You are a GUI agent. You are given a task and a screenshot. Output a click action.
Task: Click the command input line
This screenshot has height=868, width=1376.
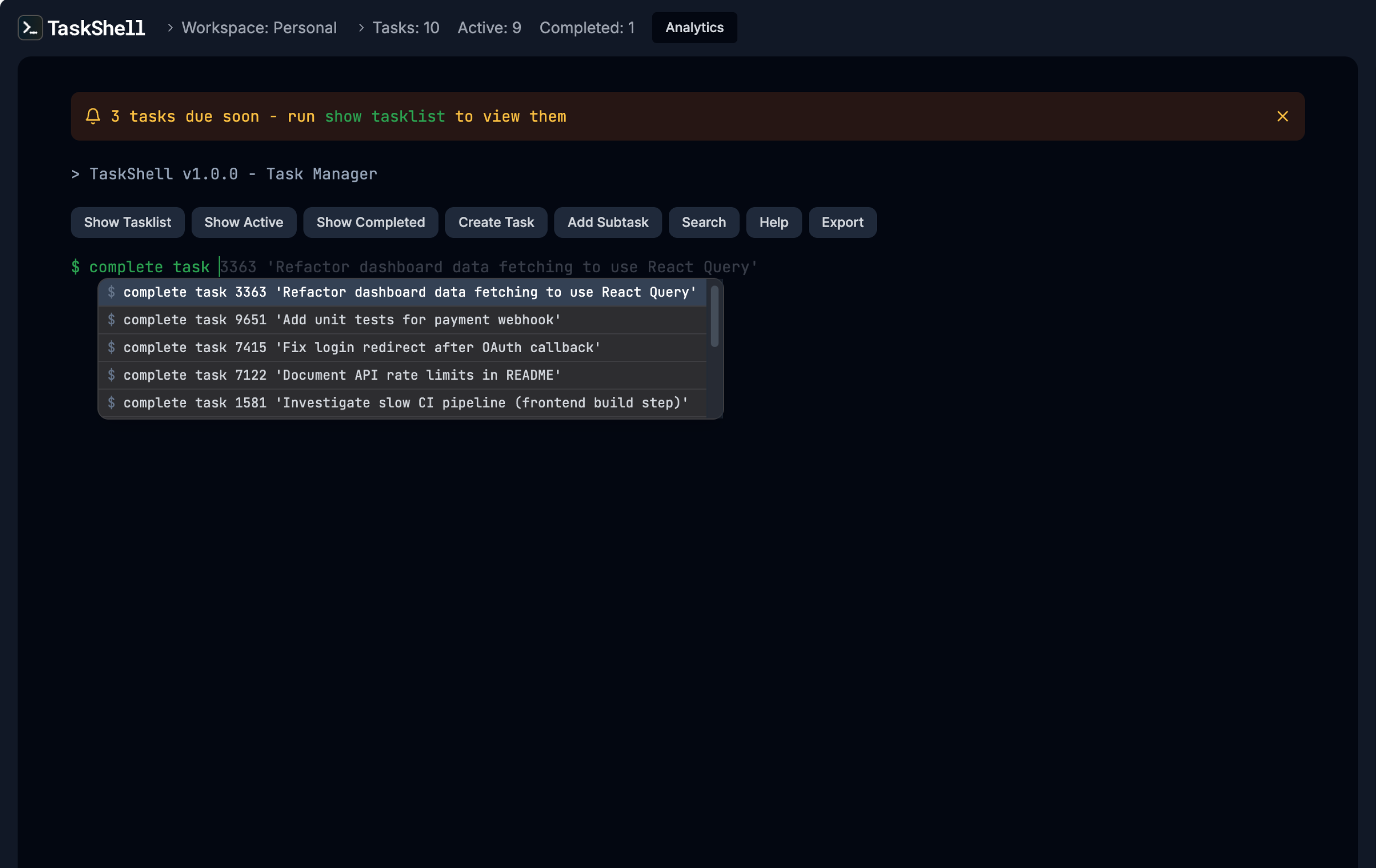point(400,266)
